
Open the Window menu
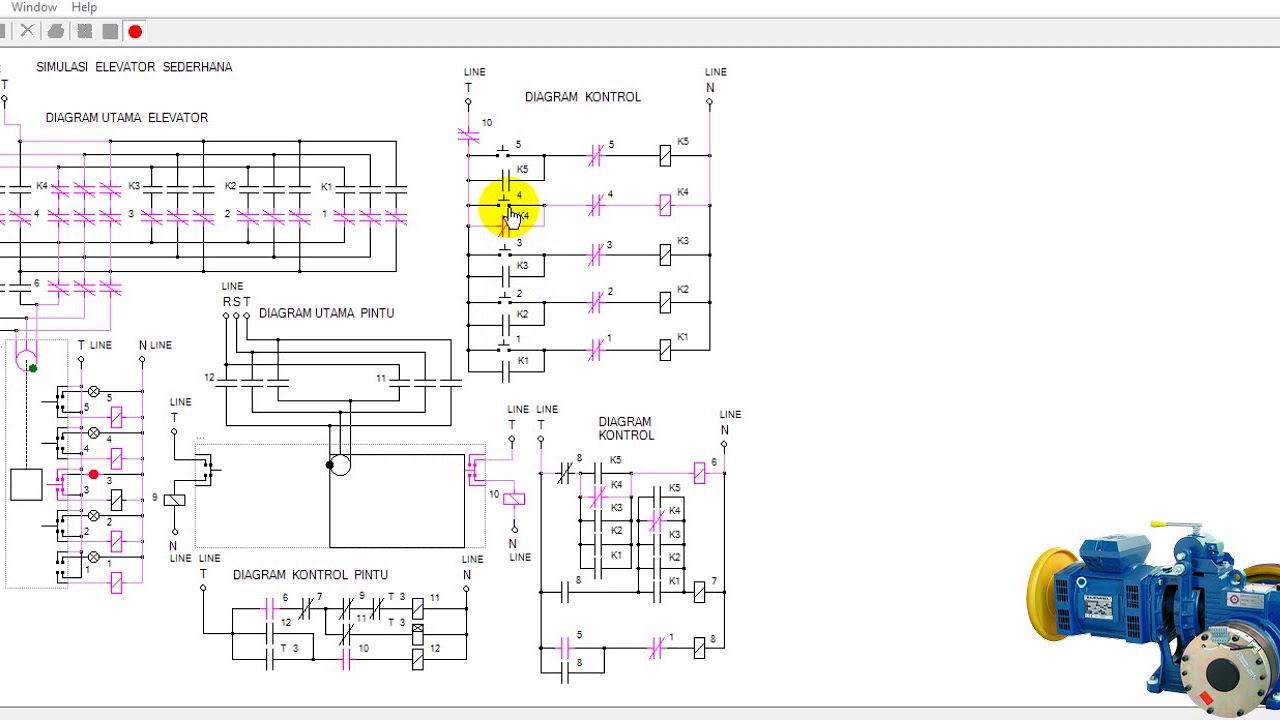34,7
